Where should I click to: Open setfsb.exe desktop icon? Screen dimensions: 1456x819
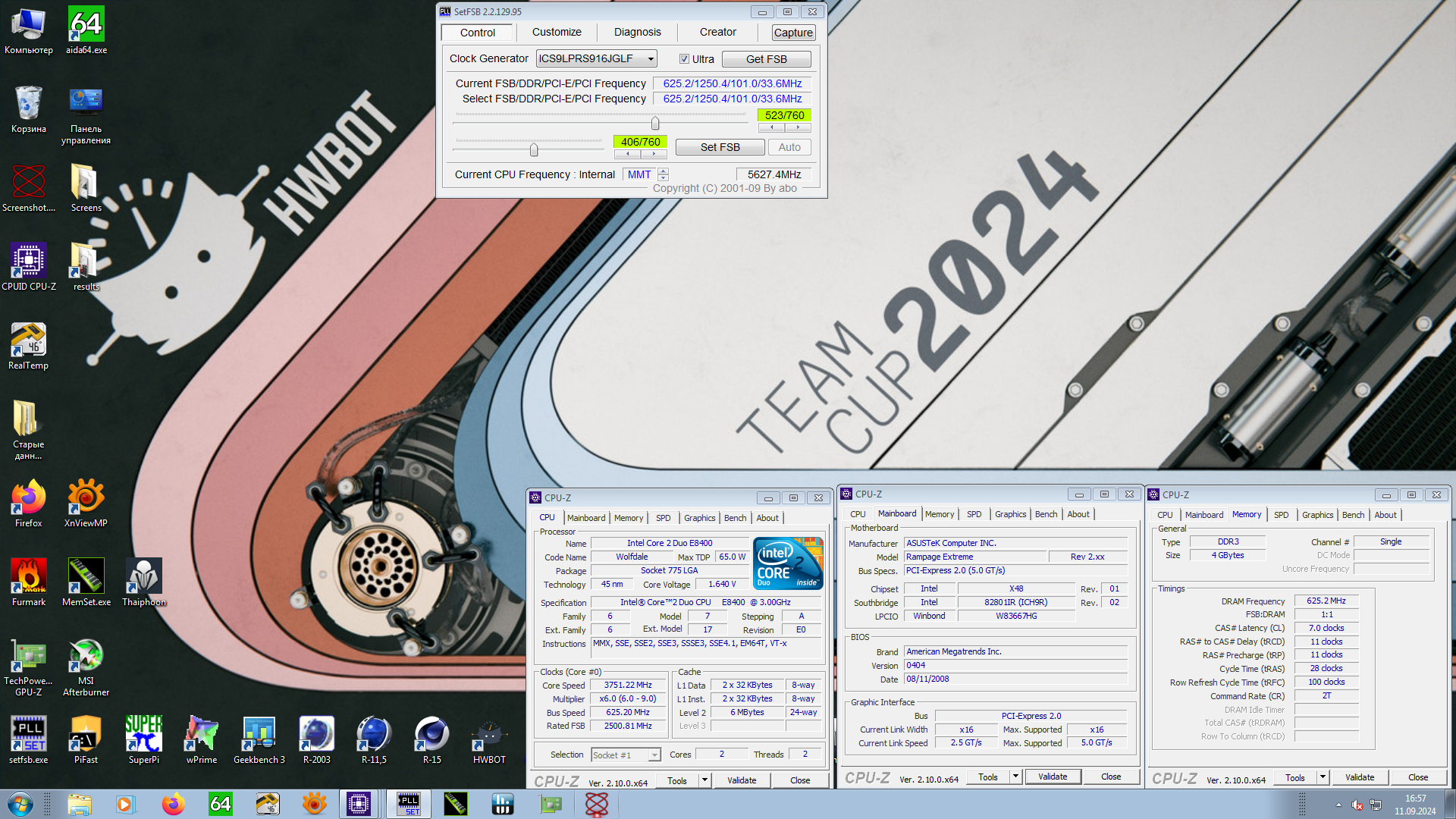[29, 740]
